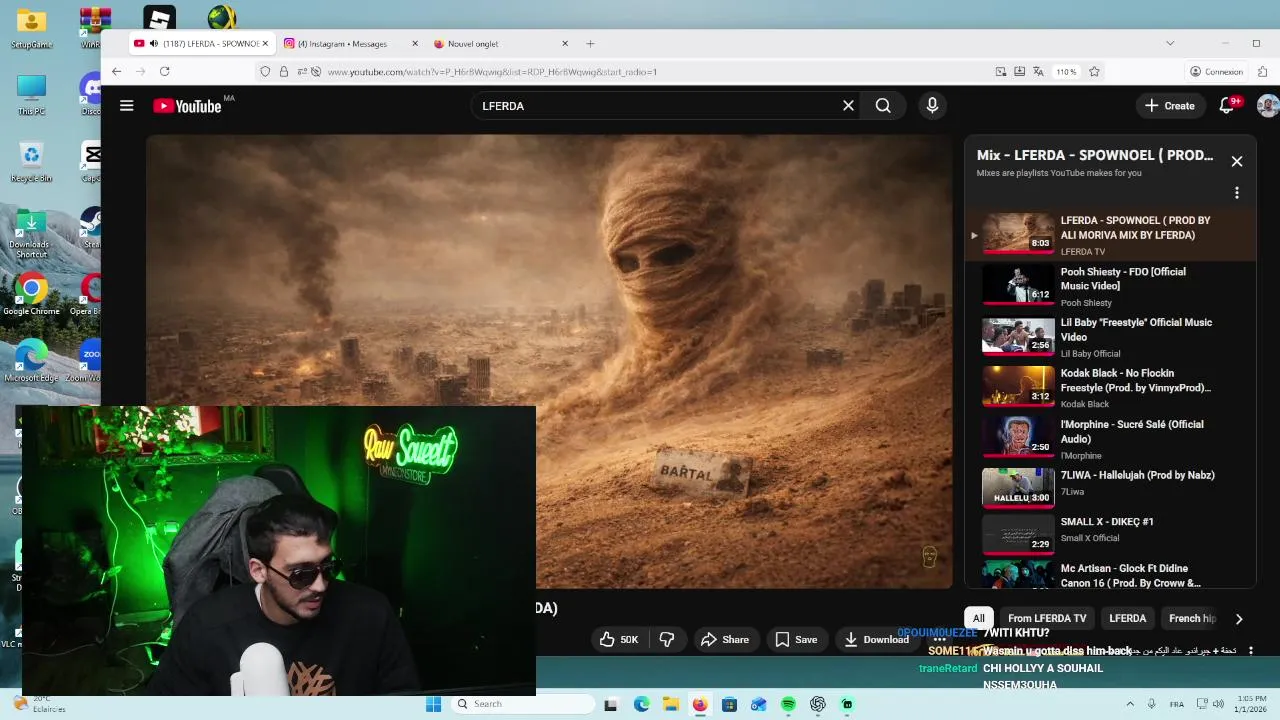This screenshot has height=720, width=1280.
Task: Open the weather widget in taskbar
Action: (x=40, y=704)
